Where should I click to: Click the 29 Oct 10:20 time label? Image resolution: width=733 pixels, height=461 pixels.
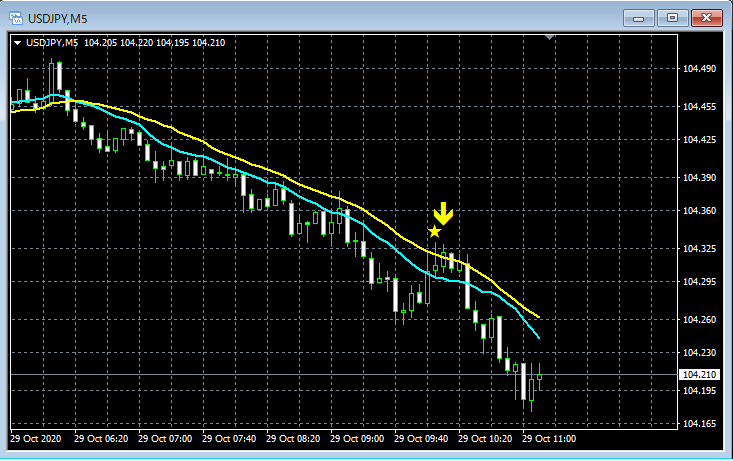(485, 439)
